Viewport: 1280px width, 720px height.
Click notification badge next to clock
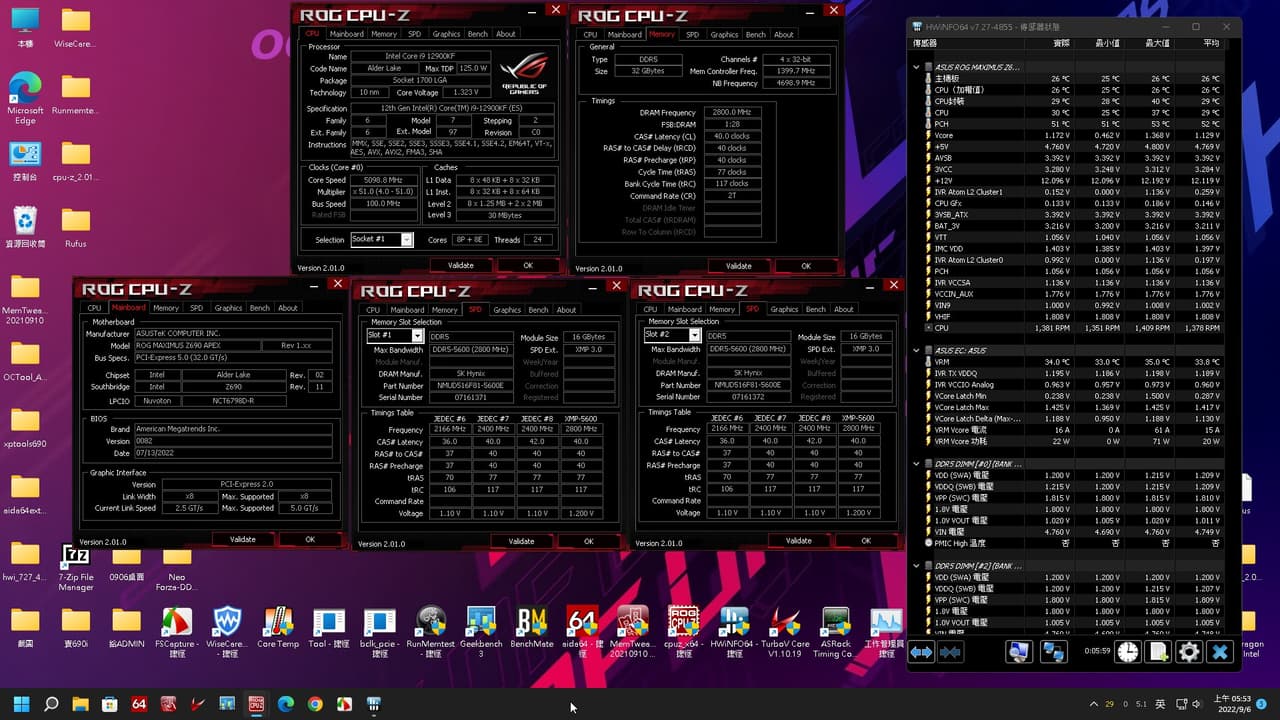click(x=1262, y=704)
